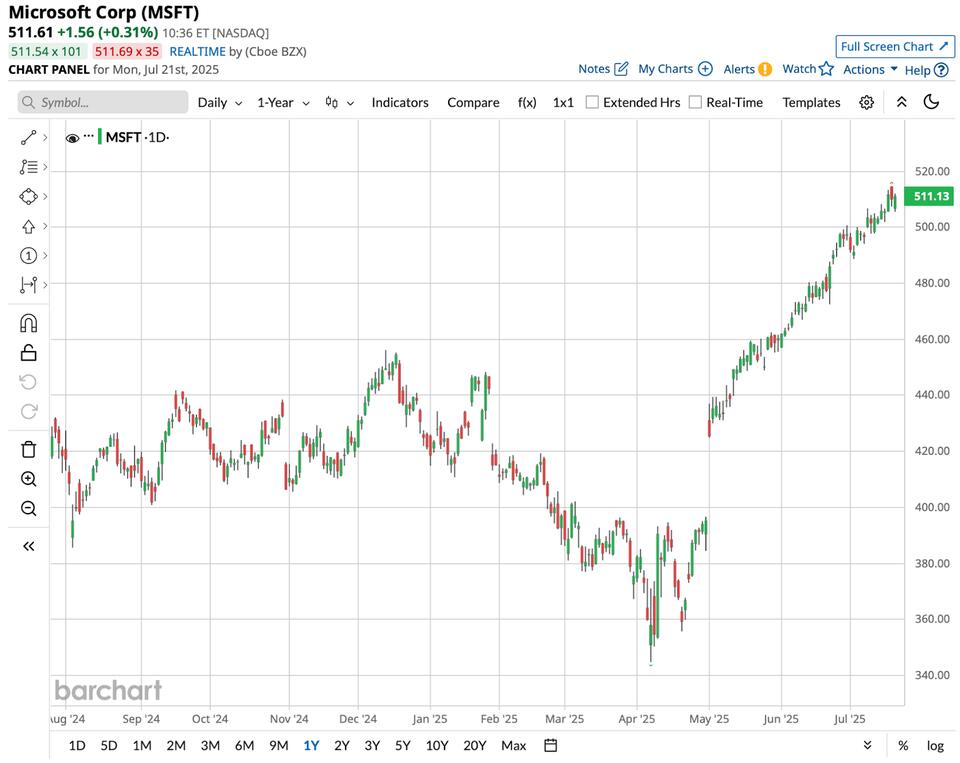Open the Actions dropdown

click(870, 69)
